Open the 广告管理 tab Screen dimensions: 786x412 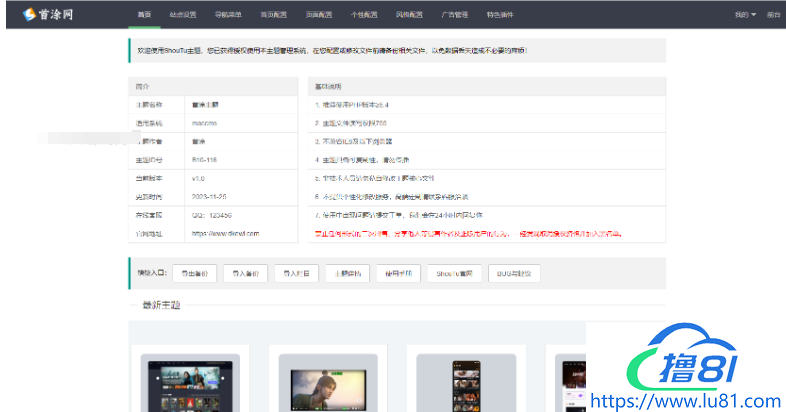455,15
